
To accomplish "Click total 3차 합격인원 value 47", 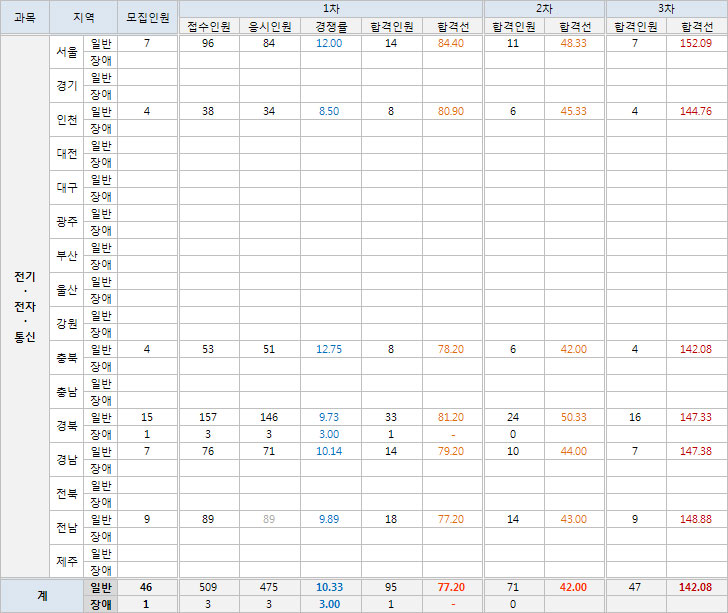I will click(x=635, y=587).
